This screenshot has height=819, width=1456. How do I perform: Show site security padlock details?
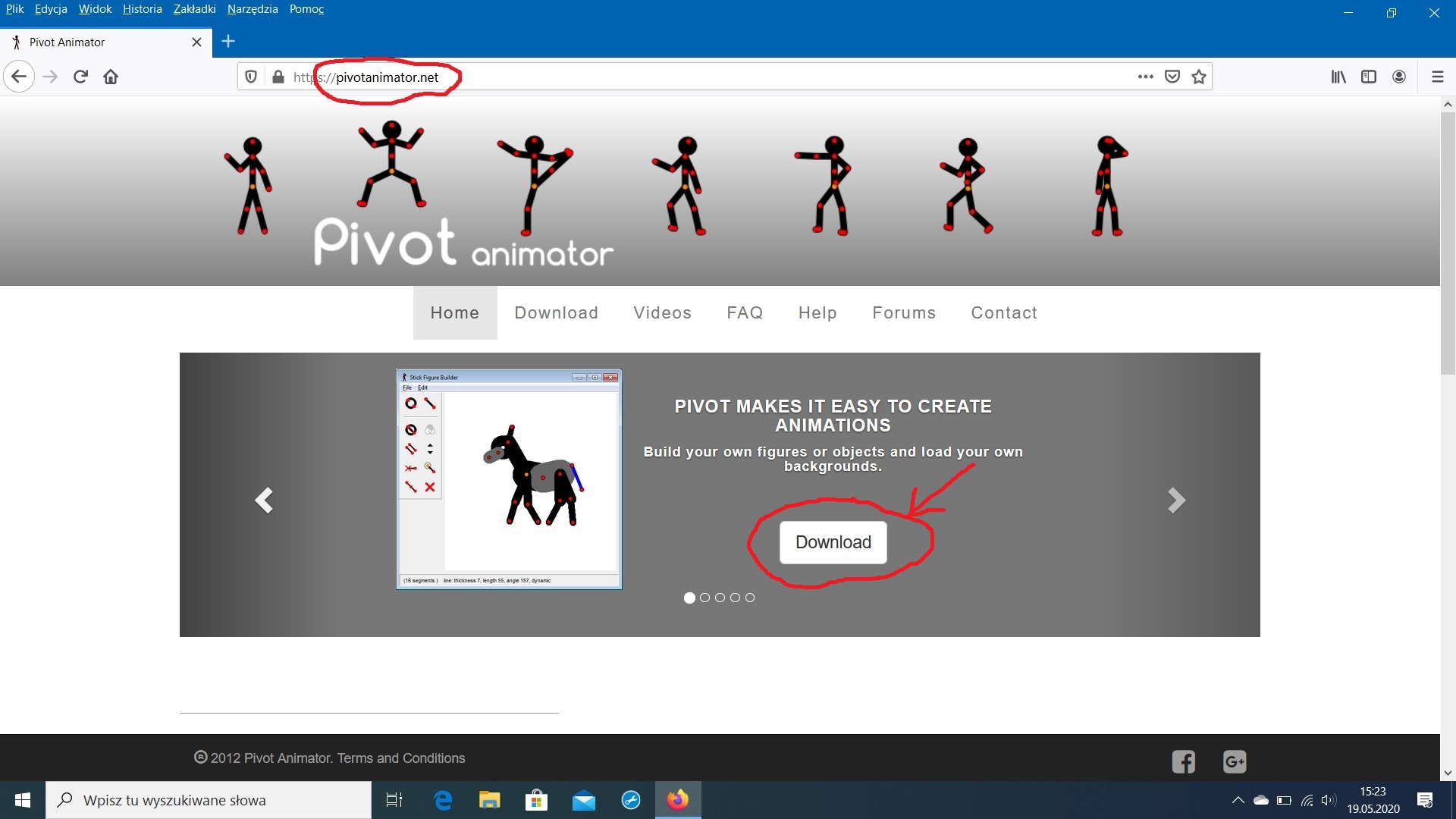278,77
